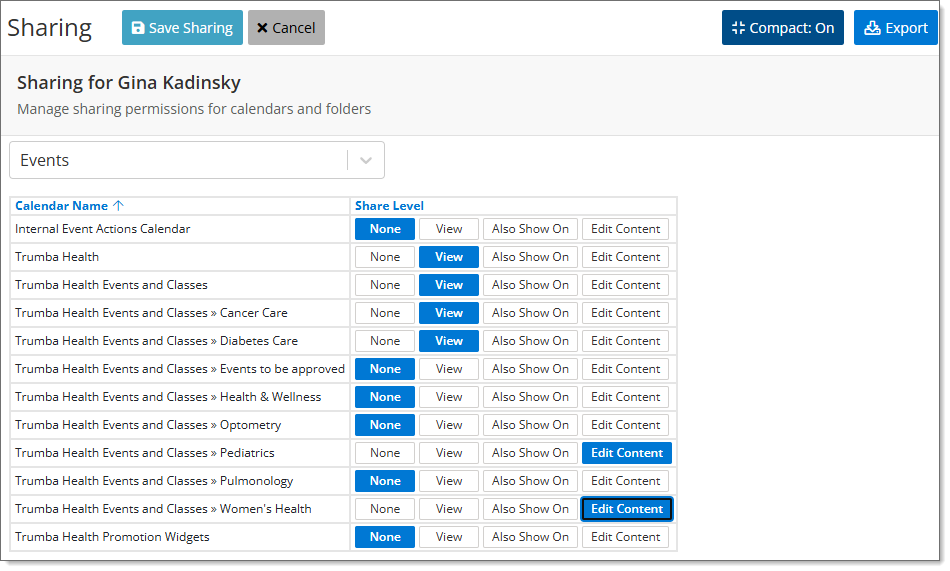950x571 pixels.
Task: Open the Events calendar type combo box
Action: pos(197,161)
